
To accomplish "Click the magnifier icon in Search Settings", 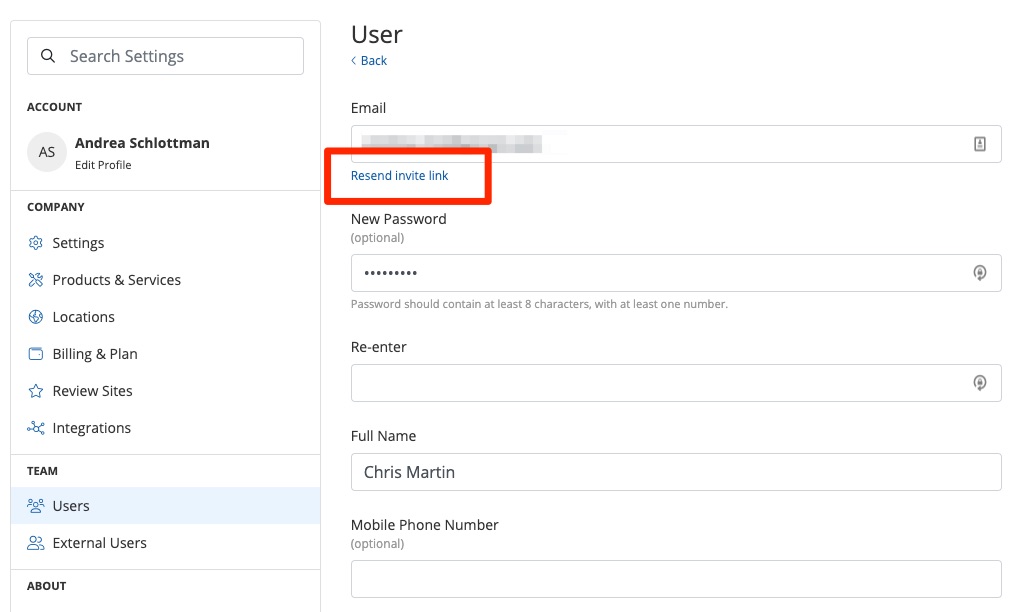I will tap(48, 56).
